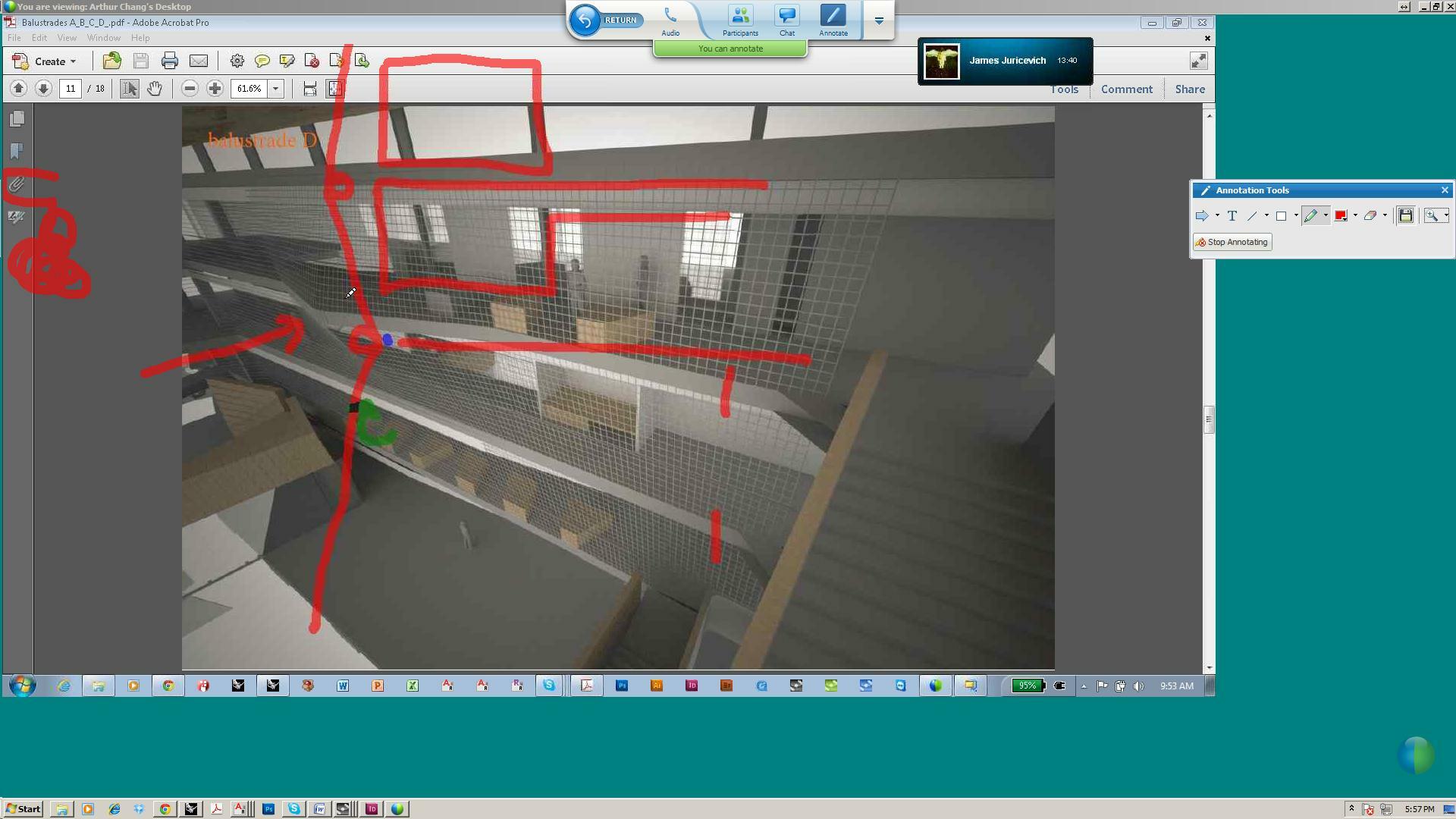Activate the text selection cursor tool
The height and width of the screenshot is (819, 1456).
(x=130, y=89)
